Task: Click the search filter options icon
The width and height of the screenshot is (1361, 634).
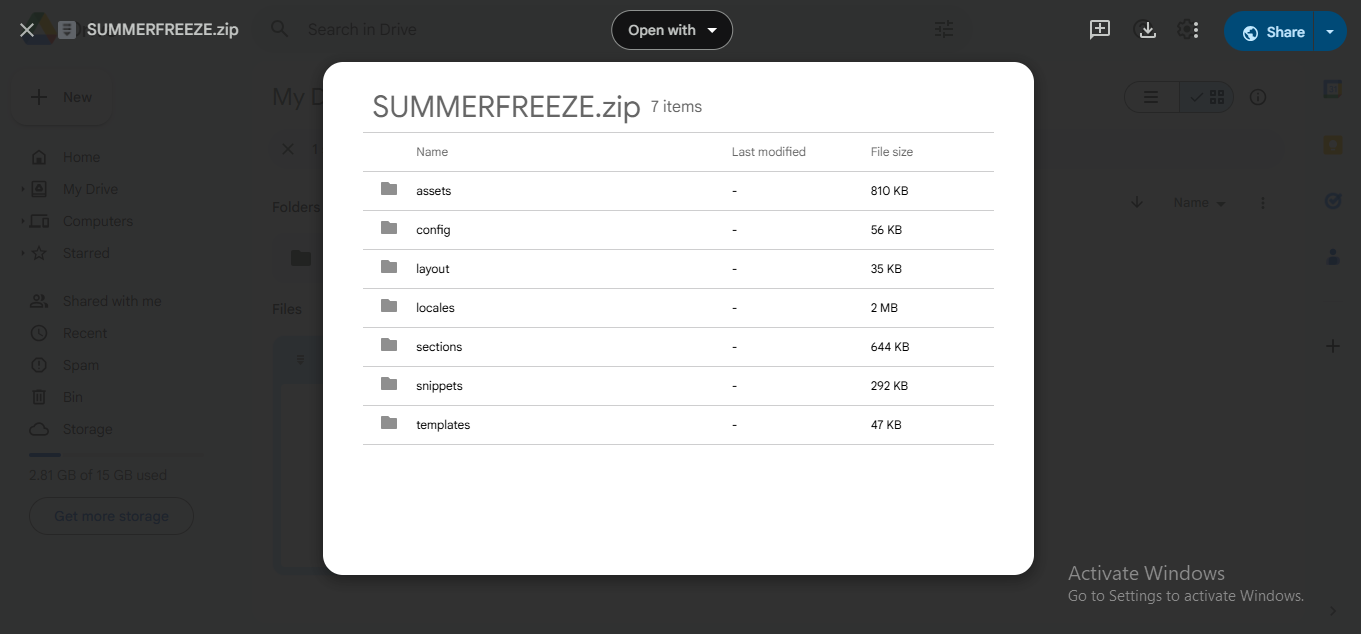Action: (x=944, y=30)
